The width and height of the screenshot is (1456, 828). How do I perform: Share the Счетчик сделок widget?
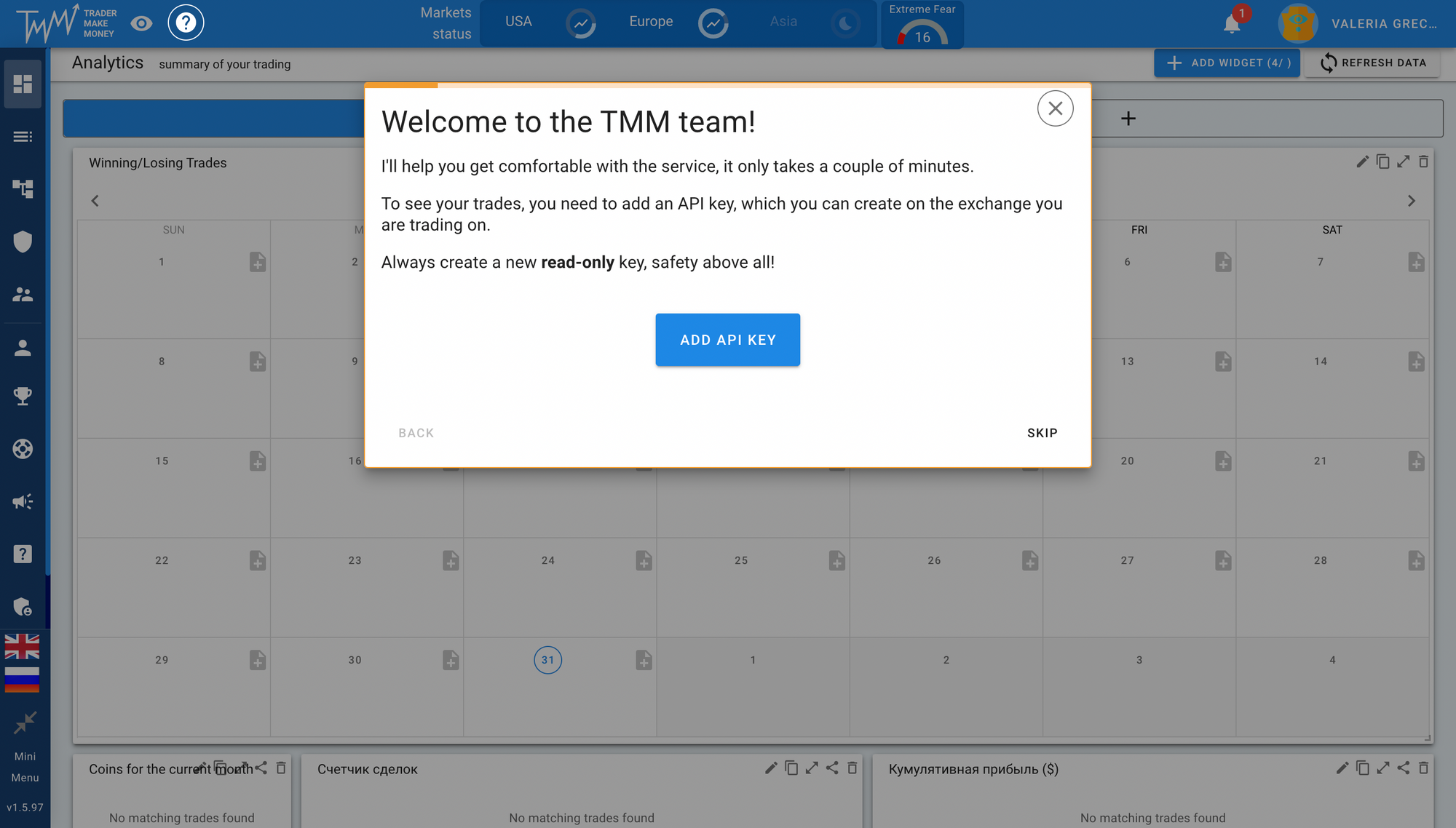click(x=832, y=768)
